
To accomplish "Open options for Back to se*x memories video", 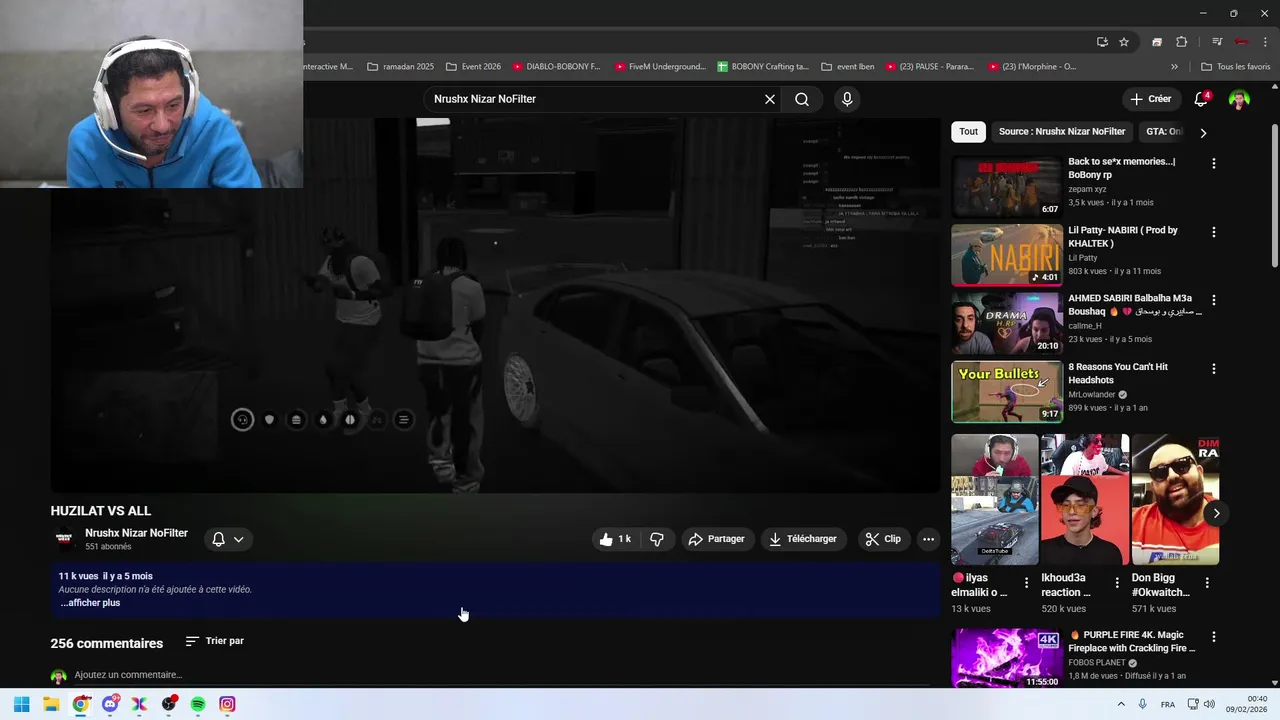I will (1214, 163).
